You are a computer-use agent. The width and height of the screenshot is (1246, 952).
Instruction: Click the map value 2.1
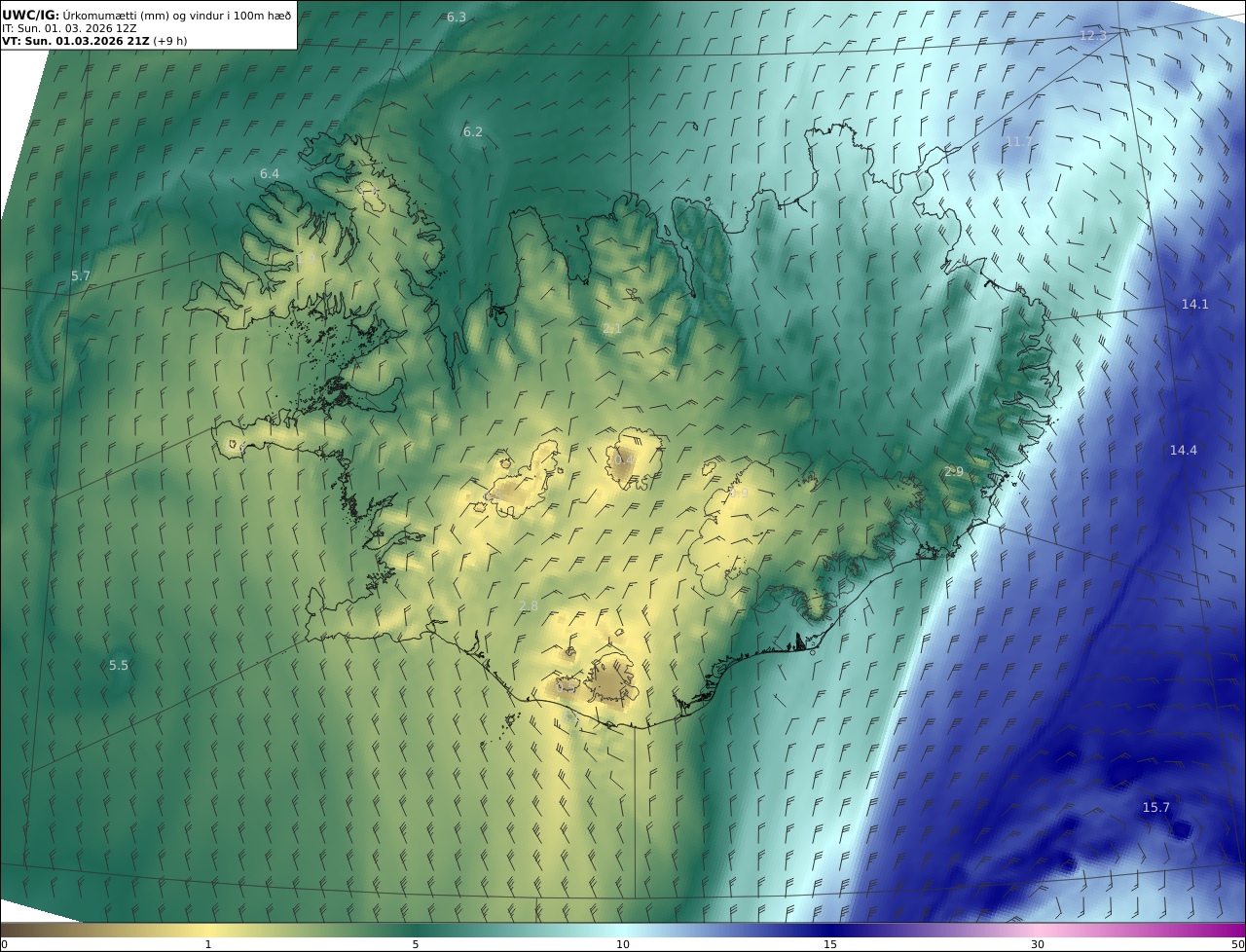click(x=611, y=329)
